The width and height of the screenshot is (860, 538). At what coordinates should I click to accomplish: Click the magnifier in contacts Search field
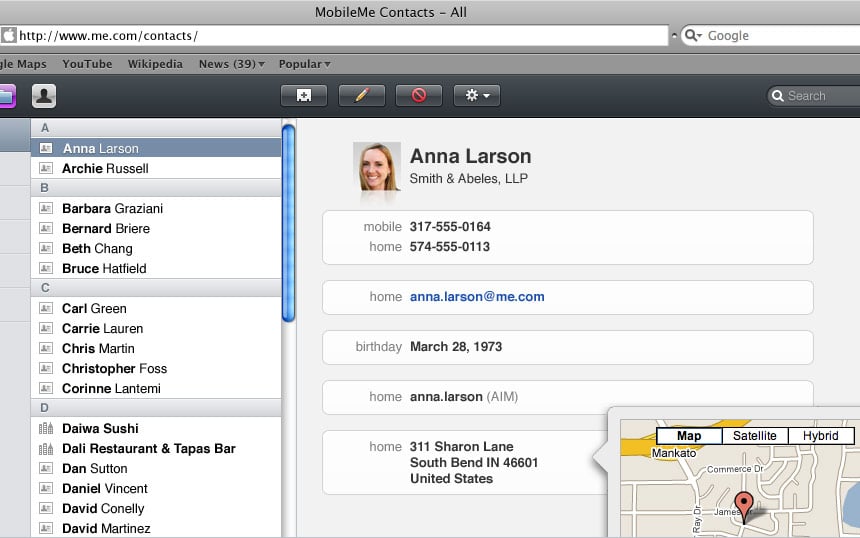777,96
